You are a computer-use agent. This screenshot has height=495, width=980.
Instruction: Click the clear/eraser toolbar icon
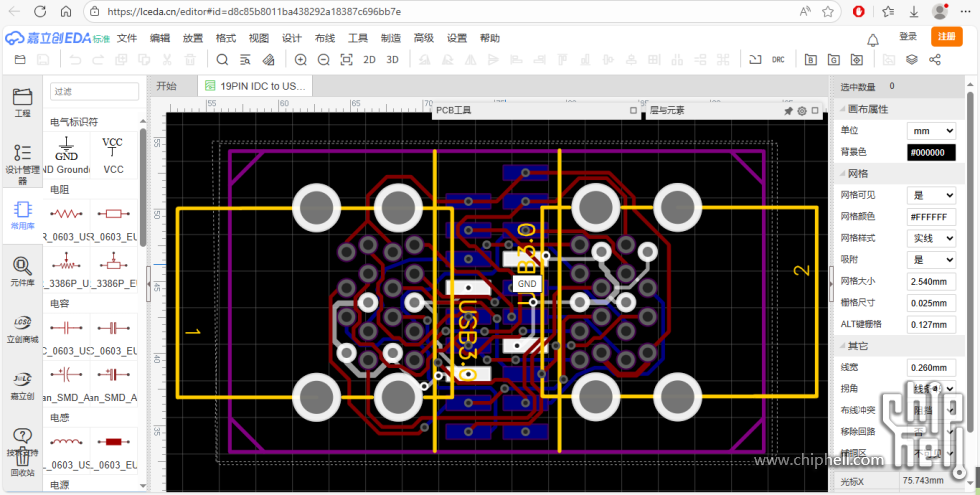point(268,60)
